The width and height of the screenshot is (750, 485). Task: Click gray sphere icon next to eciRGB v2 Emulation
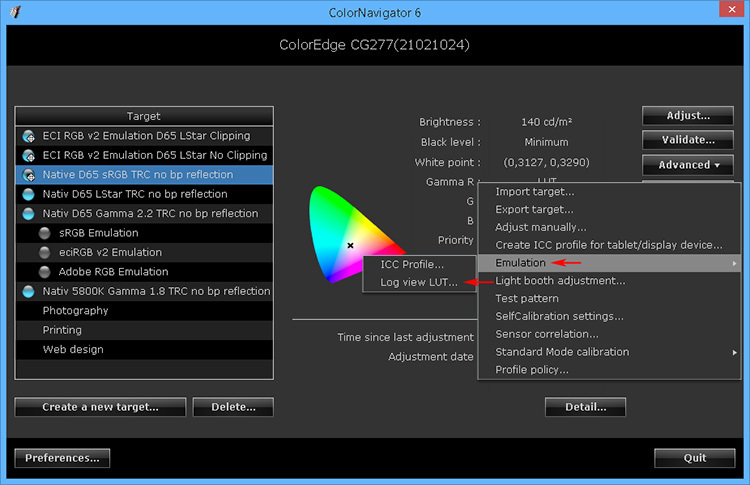tap(44, 253)
